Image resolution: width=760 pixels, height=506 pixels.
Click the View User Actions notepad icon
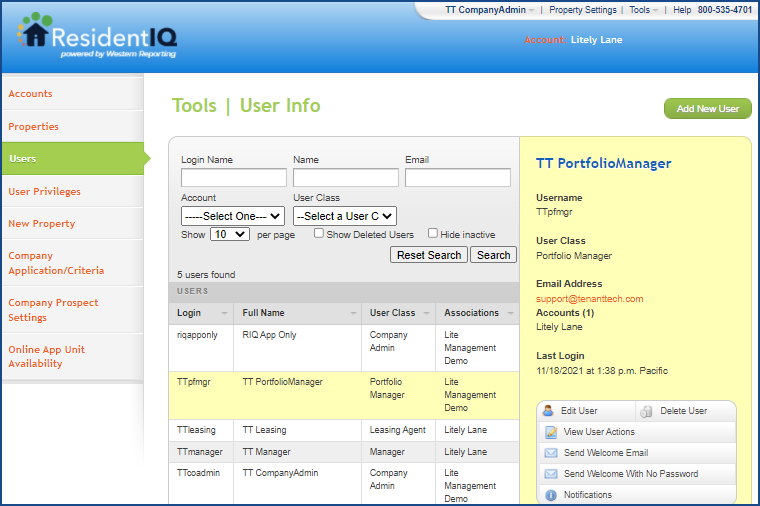point(551,432)
